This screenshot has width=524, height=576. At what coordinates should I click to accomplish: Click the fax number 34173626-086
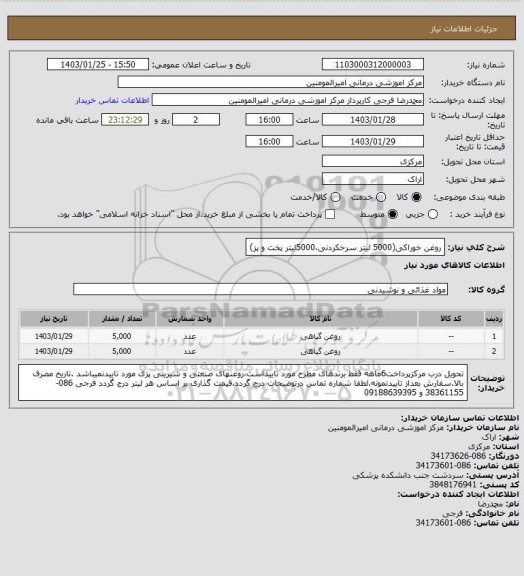(x=458, y=456)
